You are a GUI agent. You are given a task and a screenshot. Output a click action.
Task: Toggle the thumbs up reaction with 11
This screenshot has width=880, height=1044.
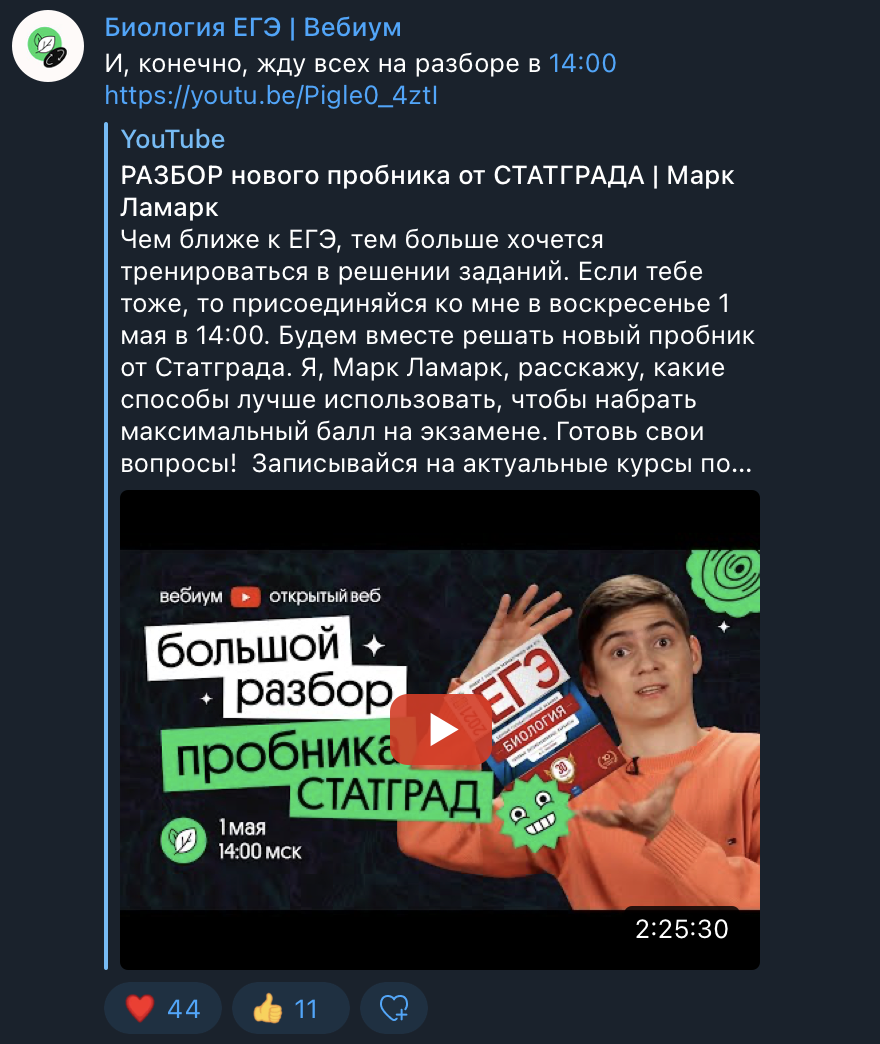(x=291, y=1008)
